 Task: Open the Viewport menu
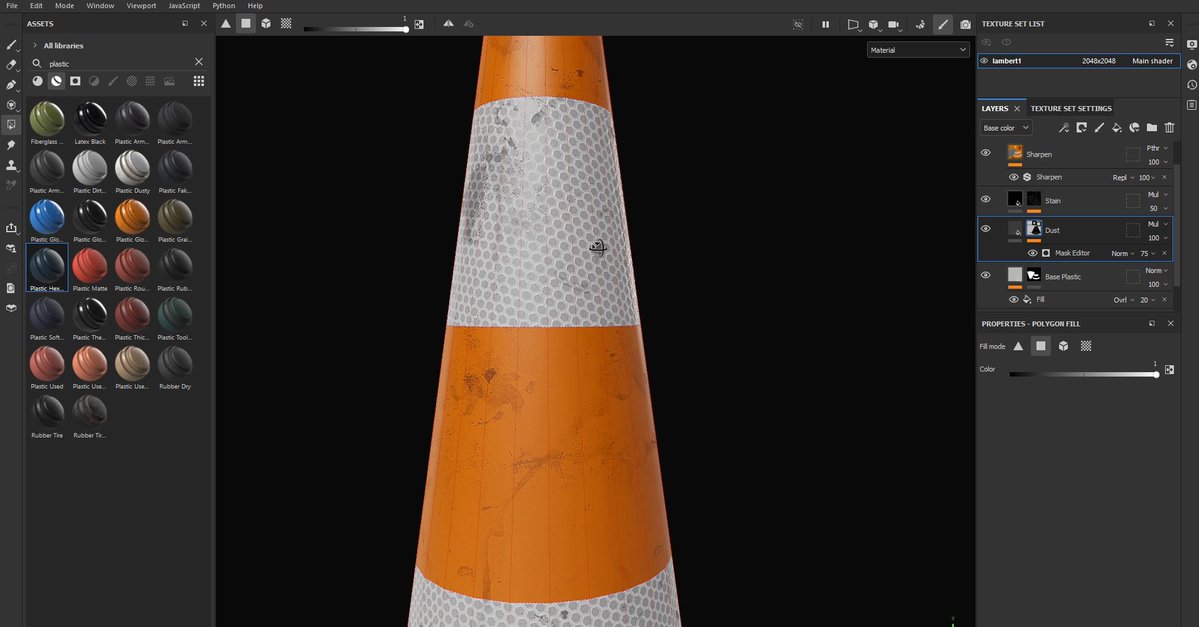coord(141,5)
